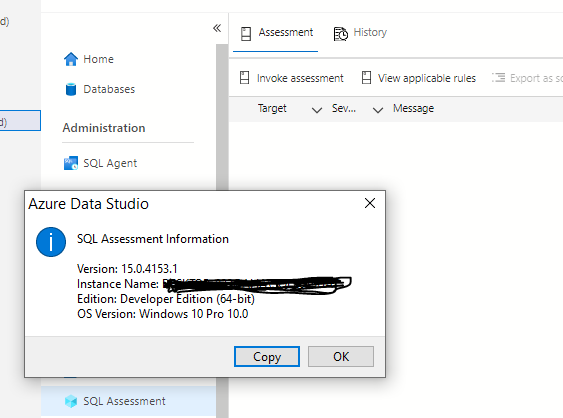Click the blue information icon in dialog
563x418 pixels.
(51, 242)
